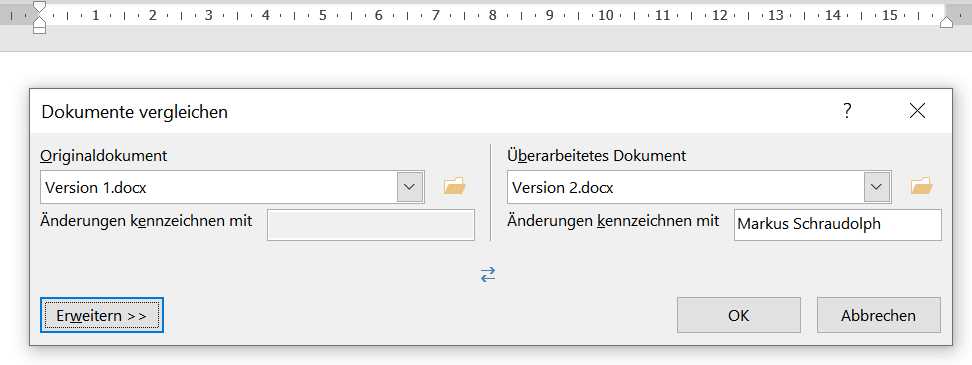The width and height of the screenshot is (972, 365).
Task: Cancel with the Abbrechen button
Action: (878, 315)
